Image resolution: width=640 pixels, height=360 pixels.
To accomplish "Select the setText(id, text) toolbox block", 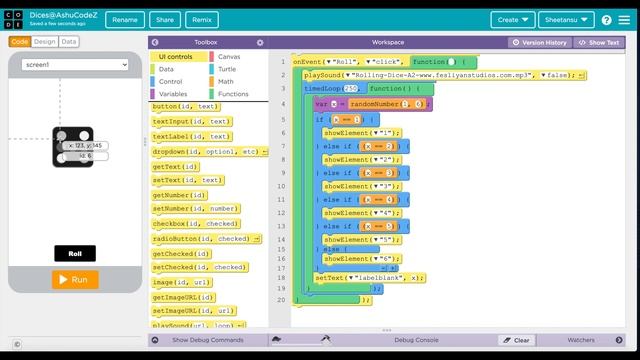I will click(x=188, y=180).
